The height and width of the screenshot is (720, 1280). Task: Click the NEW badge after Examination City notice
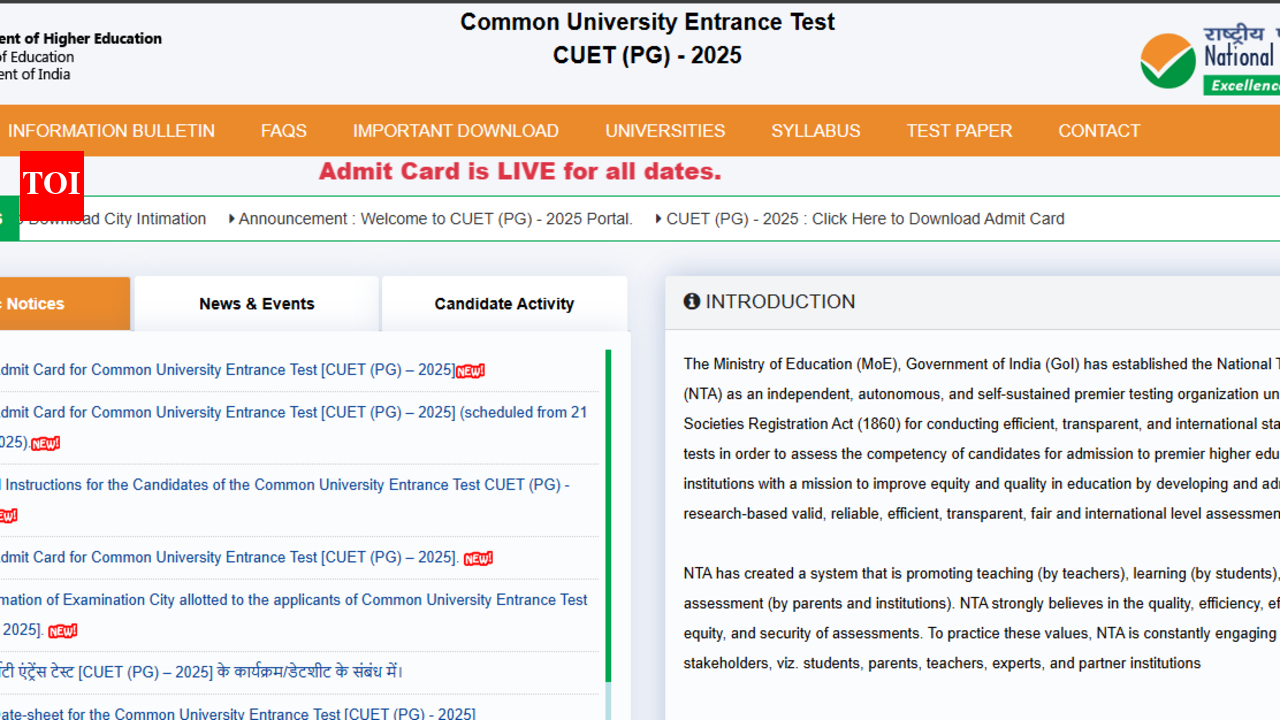[x=62, y=631]
